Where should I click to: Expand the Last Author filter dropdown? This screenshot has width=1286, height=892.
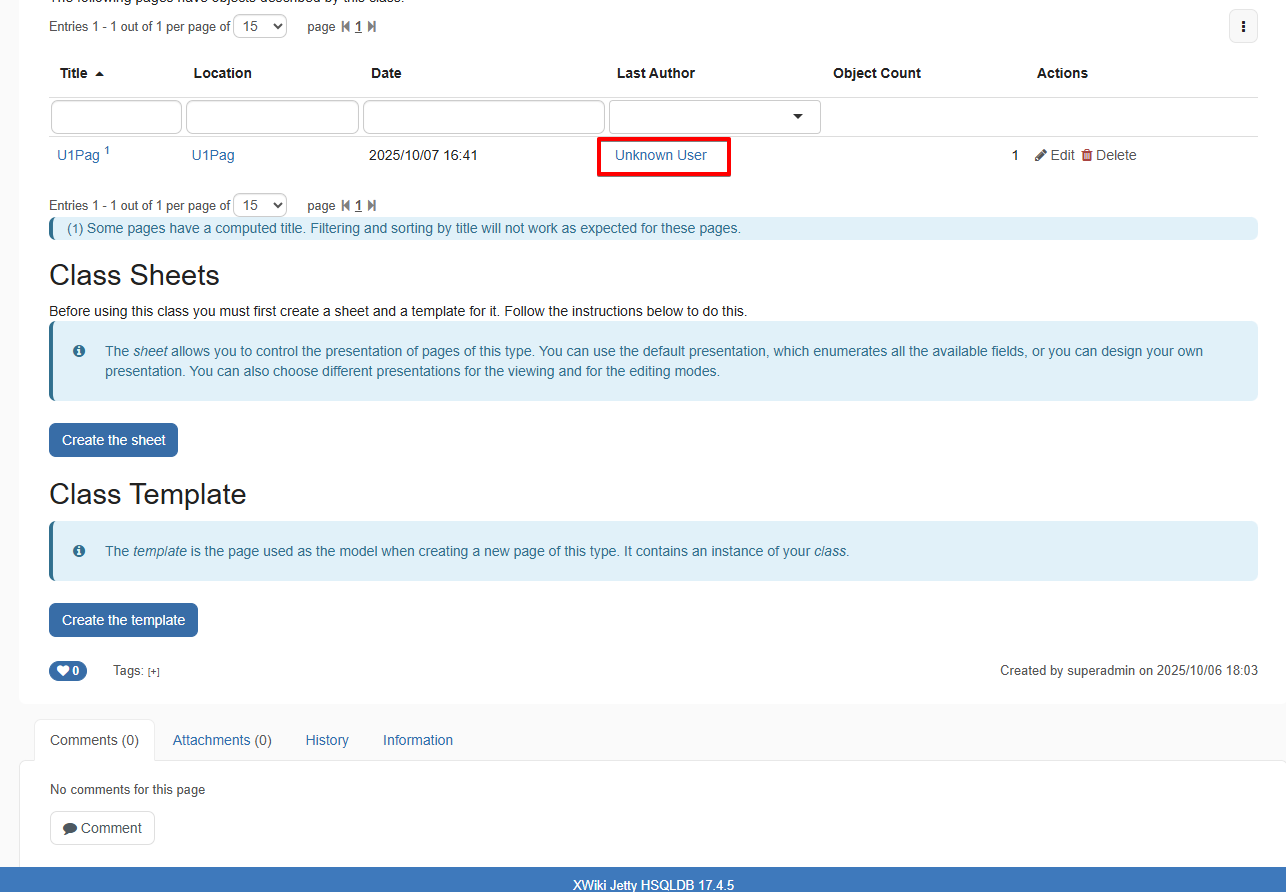[x=797, y=117]
